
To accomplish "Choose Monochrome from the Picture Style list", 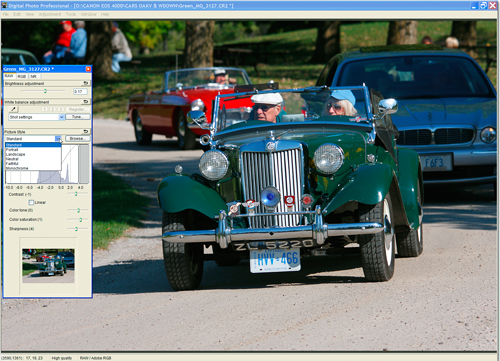I will click(17, 168).
